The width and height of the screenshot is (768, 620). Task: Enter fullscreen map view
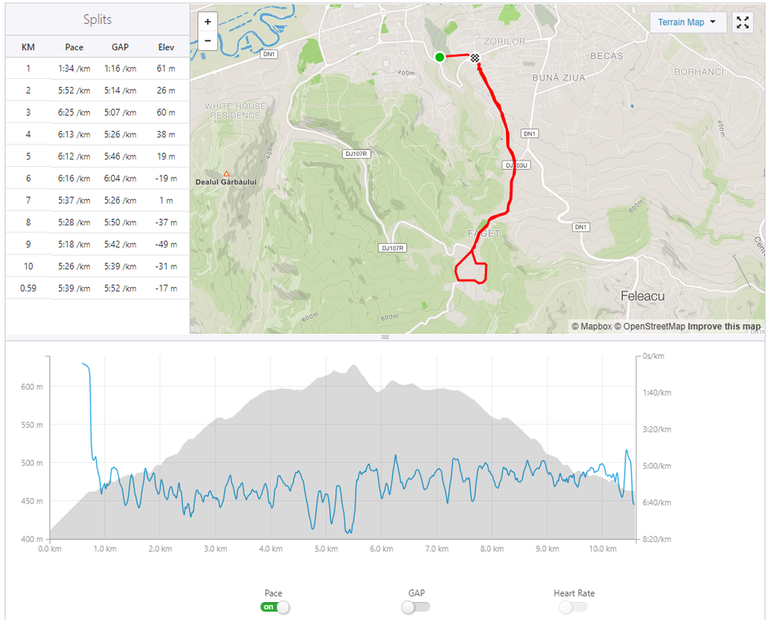(x=743, y=23)
